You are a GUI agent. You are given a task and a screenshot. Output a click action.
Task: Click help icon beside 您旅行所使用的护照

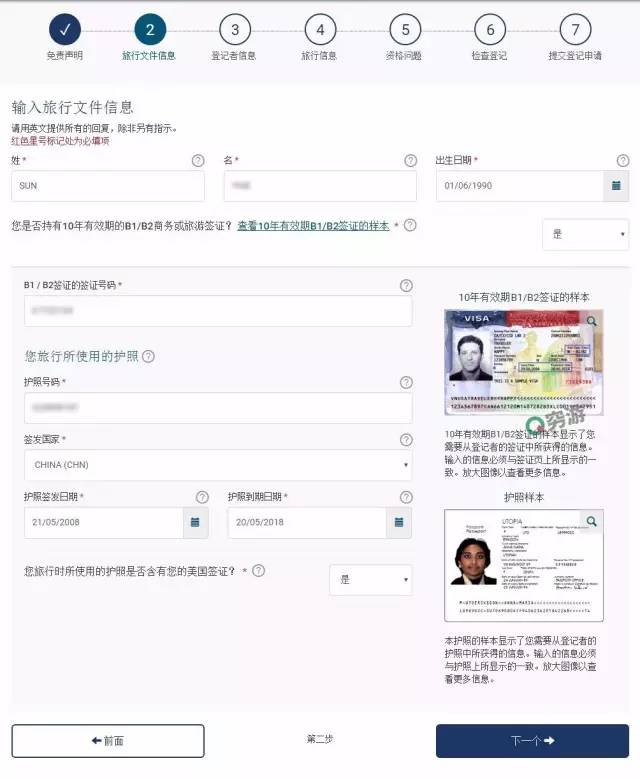pyautogui.click(x=148, y=356)
